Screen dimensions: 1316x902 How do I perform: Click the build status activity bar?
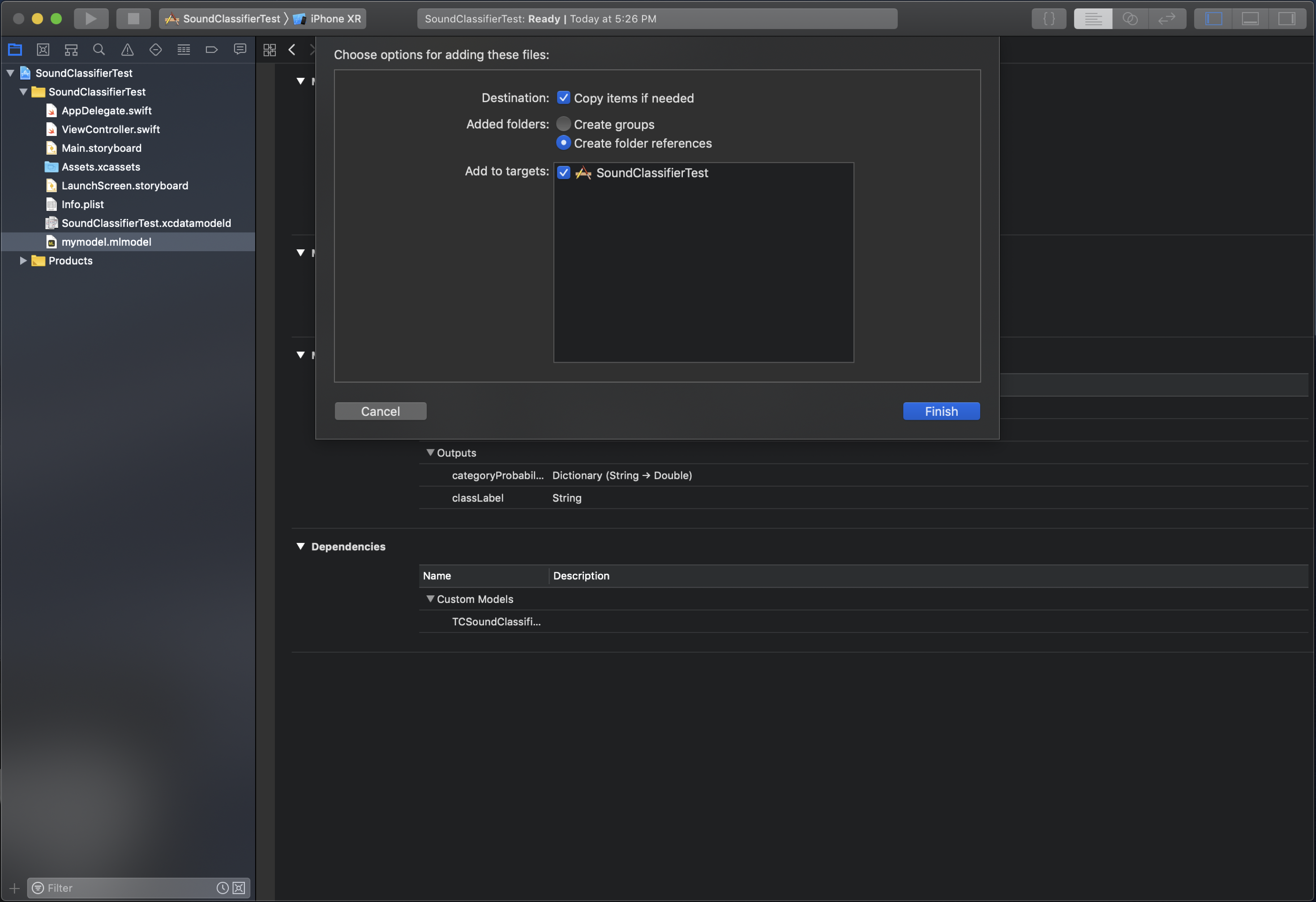[x=657, y=19]
